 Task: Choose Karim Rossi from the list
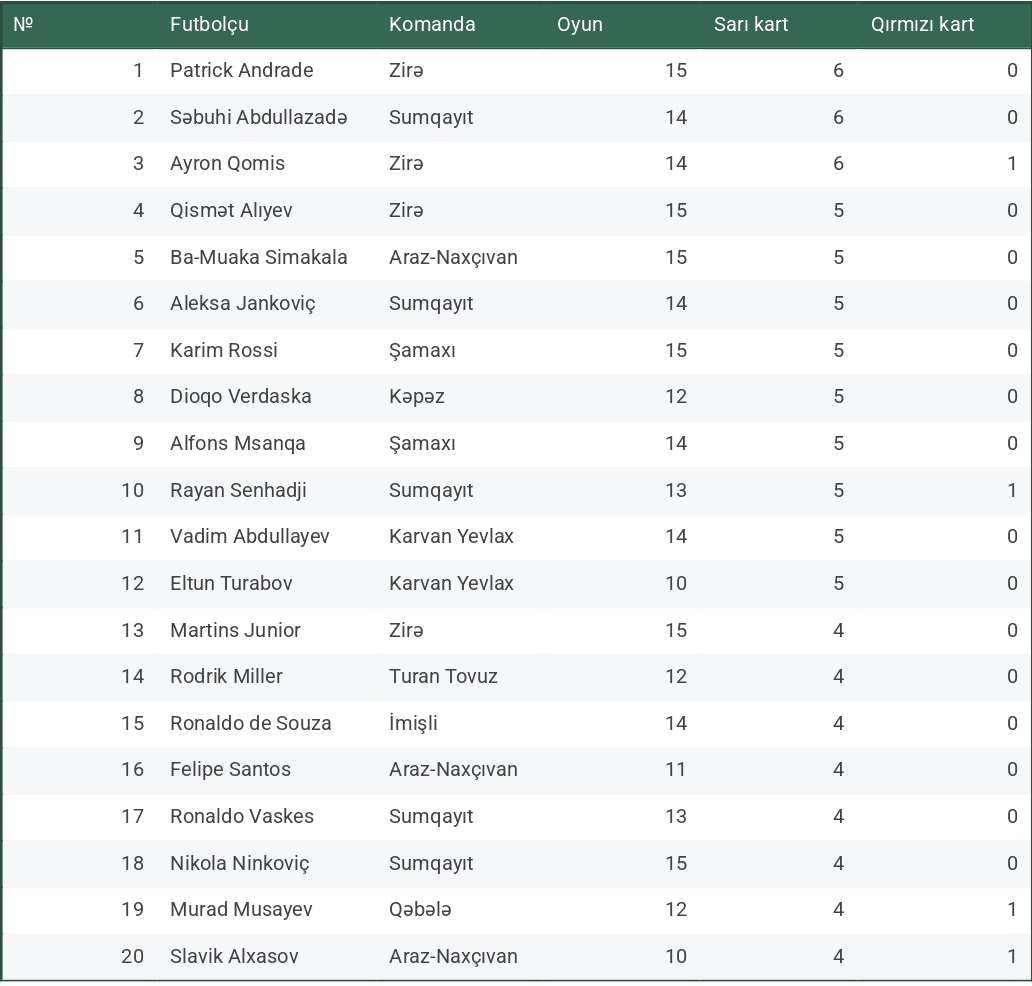[224, 350]
